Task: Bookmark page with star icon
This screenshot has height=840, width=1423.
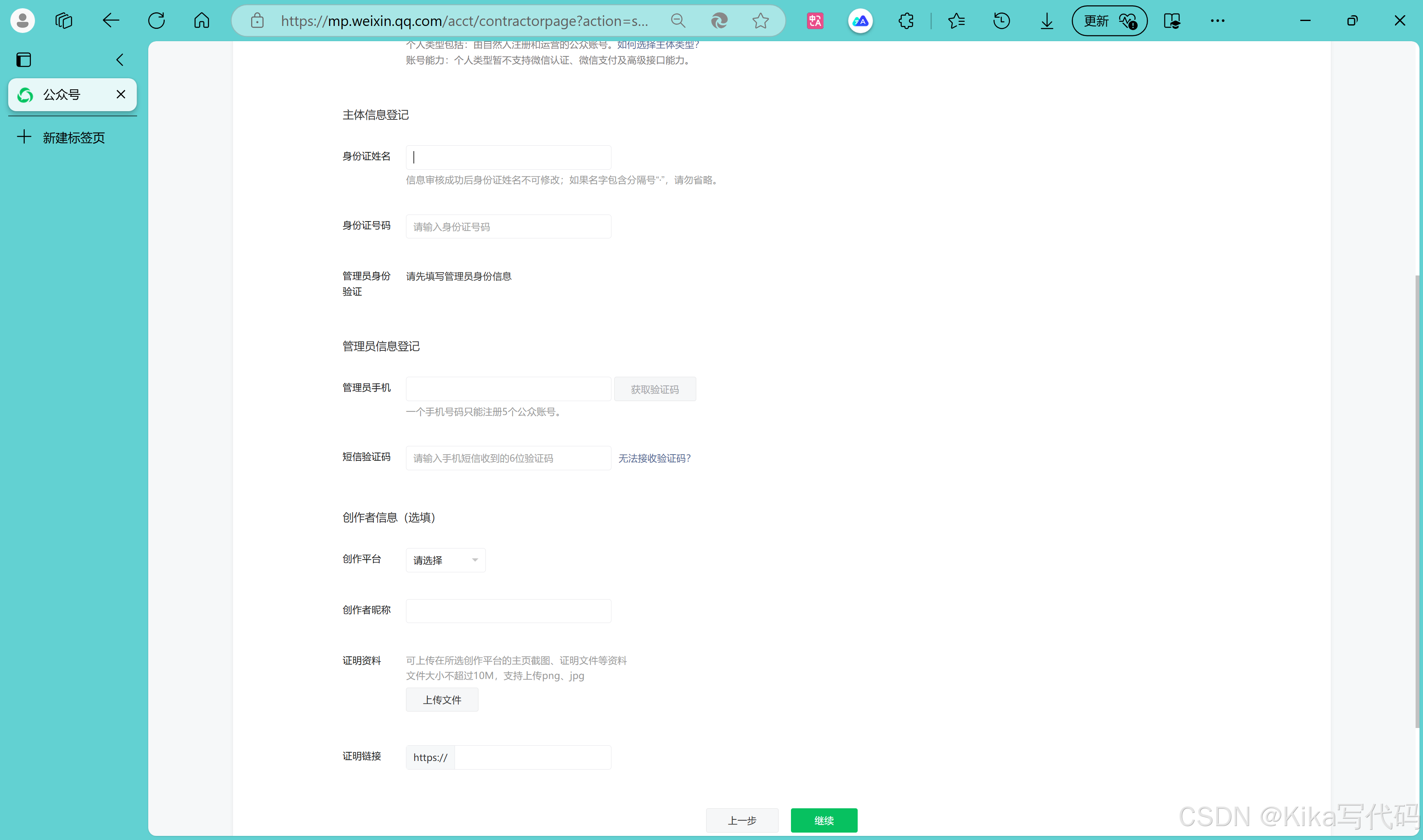Action: (760, 21)
